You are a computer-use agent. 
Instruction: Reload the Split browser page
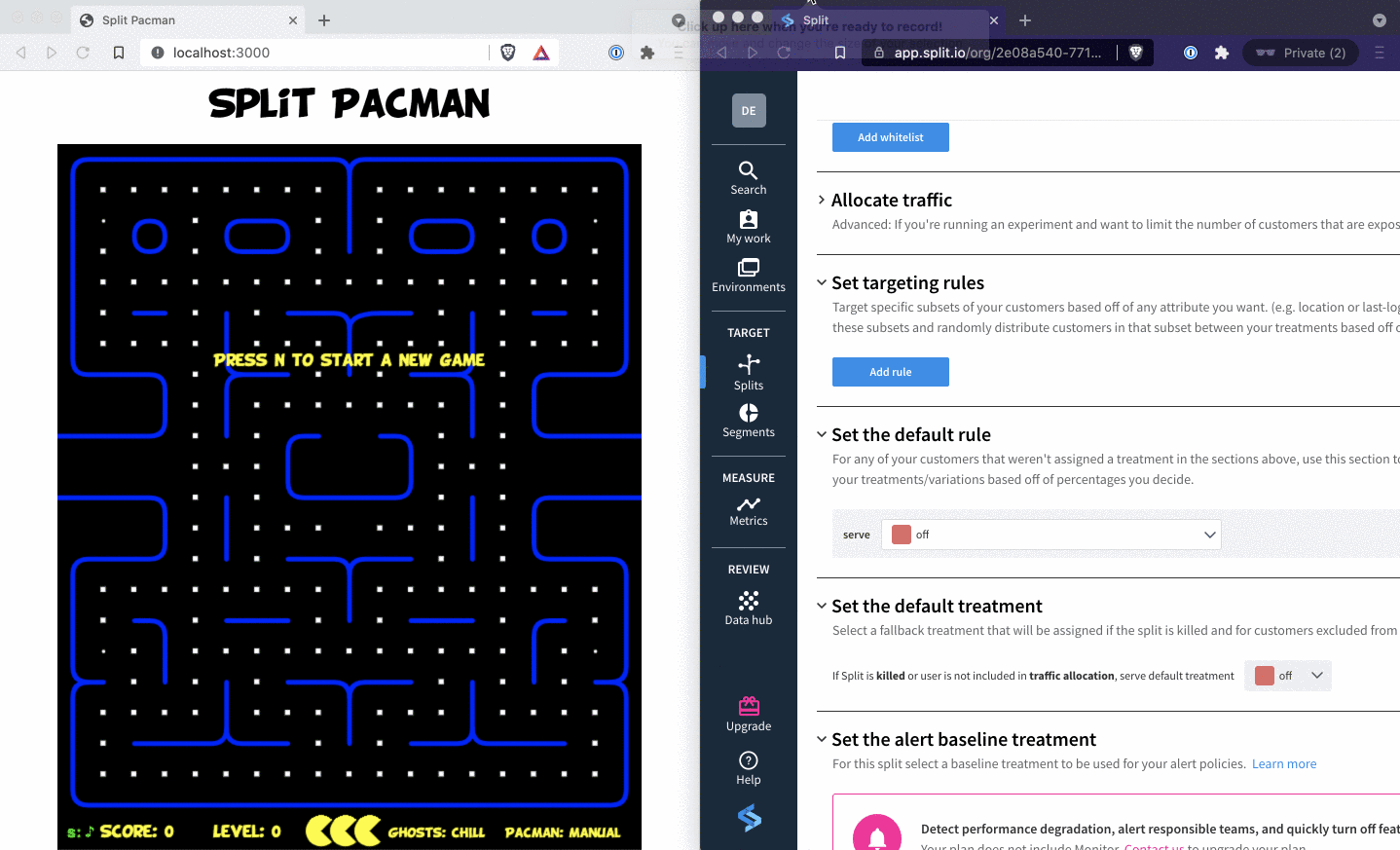pyautogui.click(x=784, y=53)
